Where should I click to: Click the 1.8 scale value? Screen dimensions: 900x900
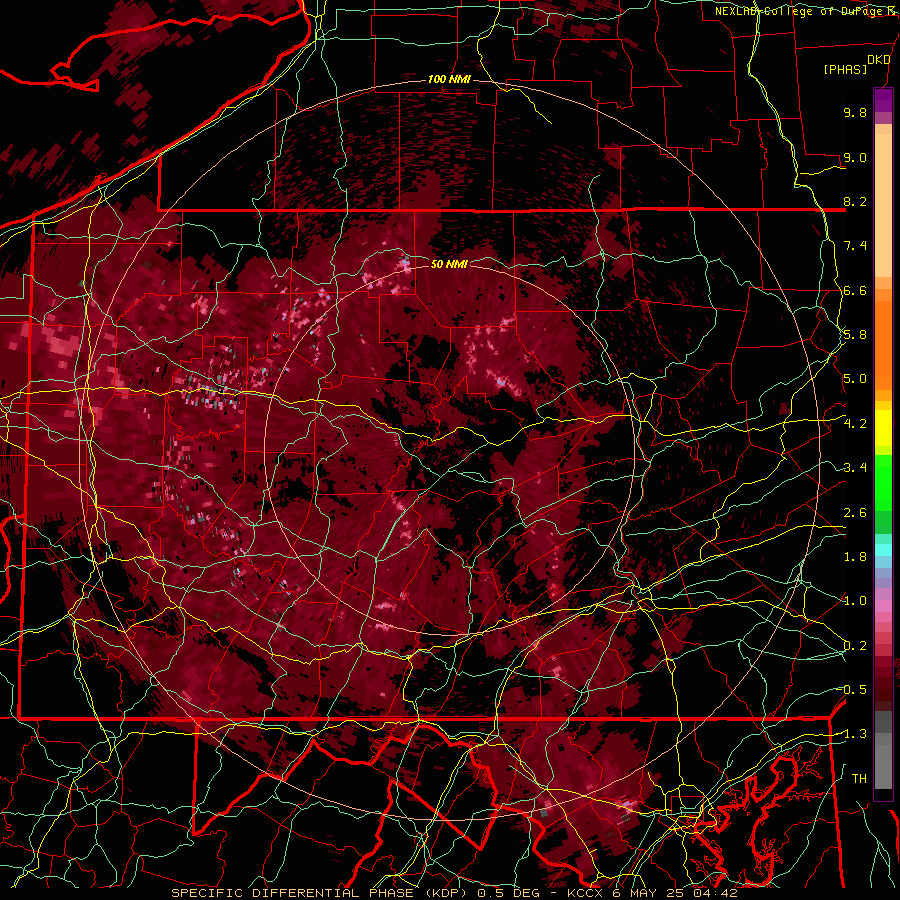tap(855, 557)
